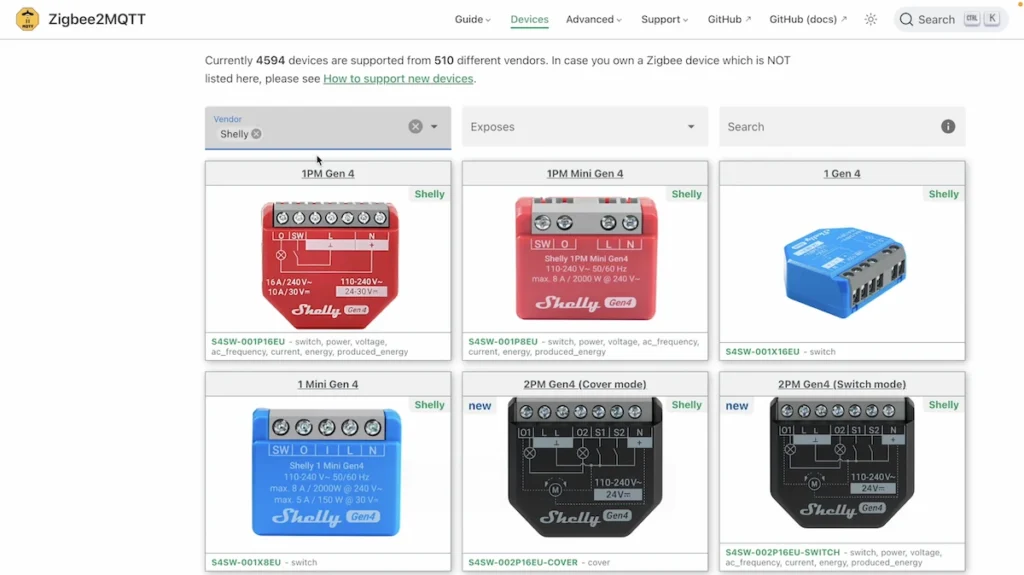Image resolution: width=1024 pixels, height=575 pixels.
Task: Open the 1 Mini Gen 4 device image
Action: point(328,473)
